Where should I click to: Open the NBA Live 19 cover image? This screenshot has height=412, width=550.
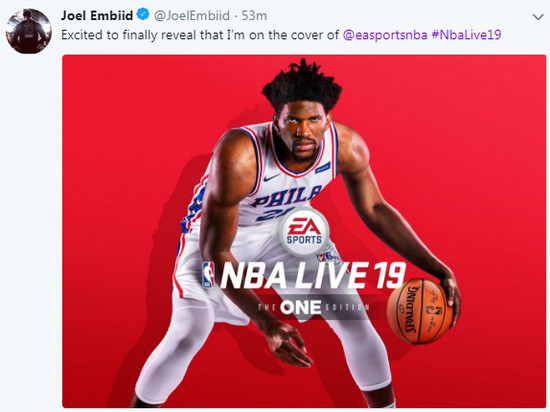point(304,231)
